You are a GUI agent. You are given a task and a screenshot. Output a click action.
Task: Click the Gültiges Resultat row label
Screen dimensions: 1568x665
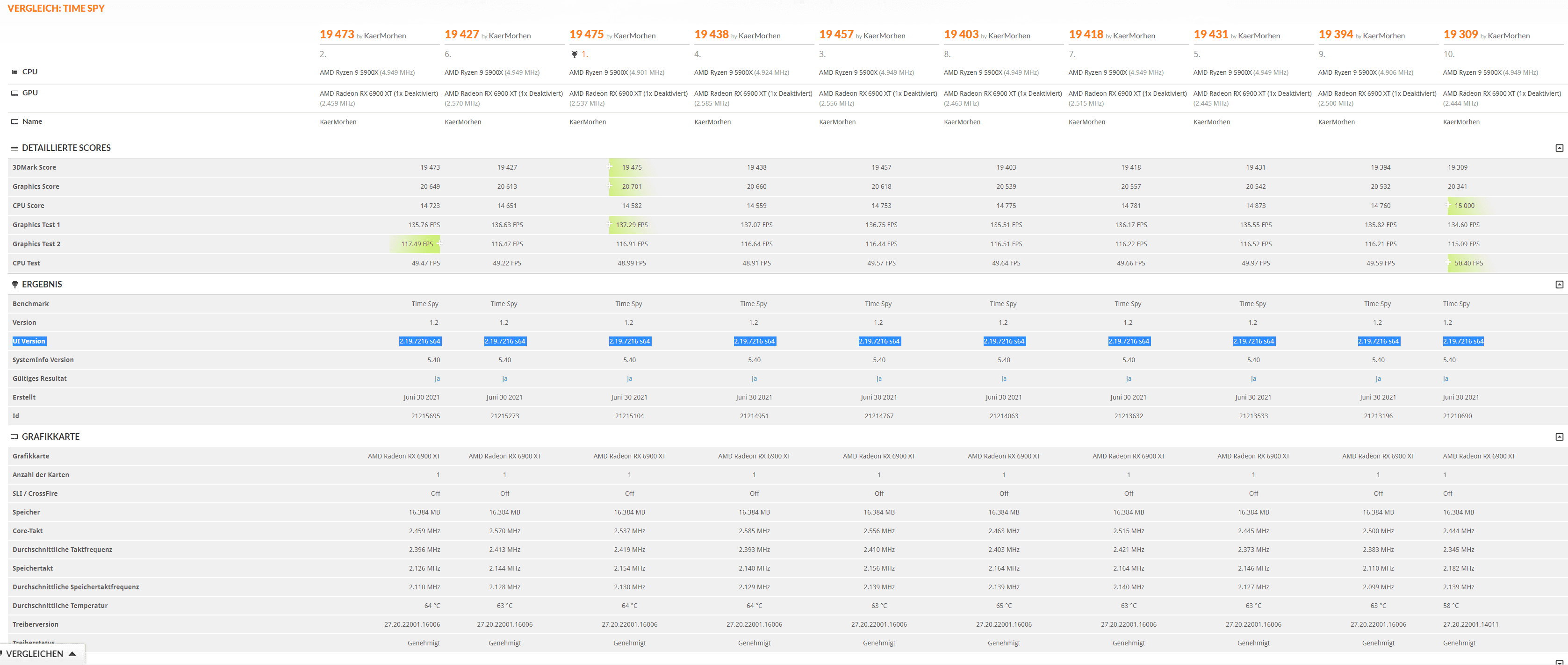point(40,379)
